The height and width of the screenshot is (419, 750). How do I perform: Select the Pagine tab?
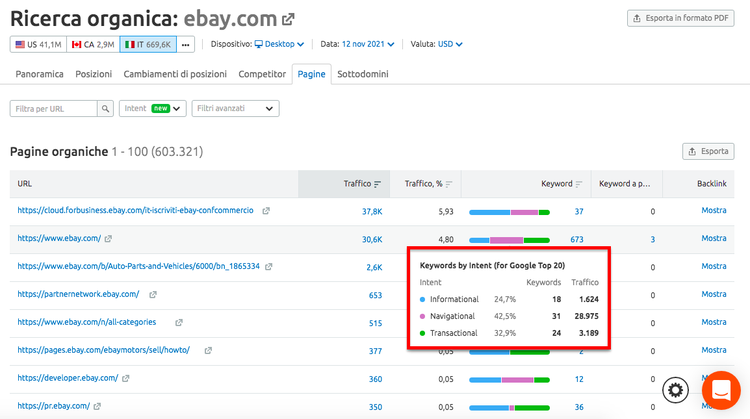pos(311,74)
